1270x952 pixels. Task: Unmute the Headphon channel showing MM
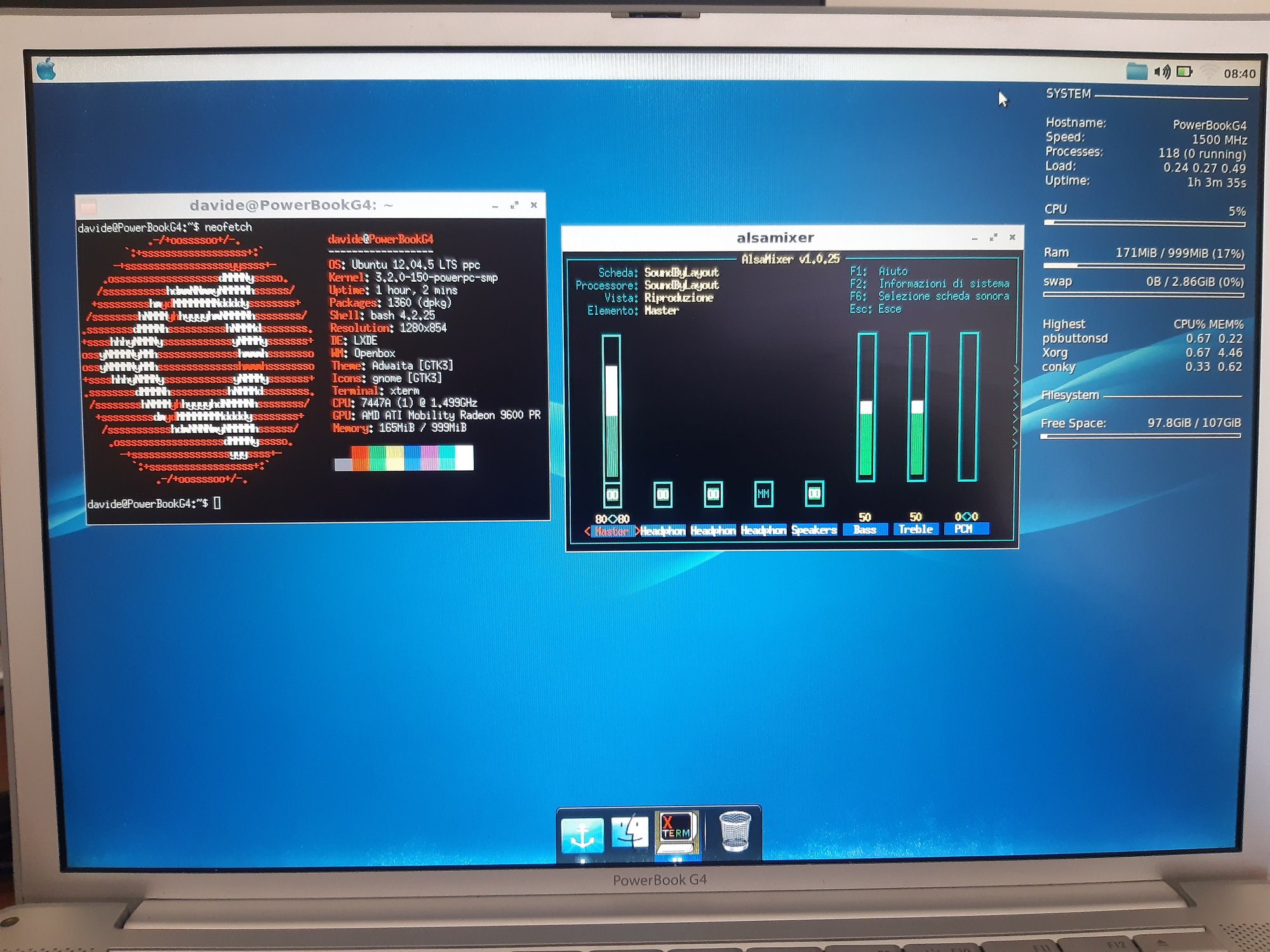[x=763, y=494]
